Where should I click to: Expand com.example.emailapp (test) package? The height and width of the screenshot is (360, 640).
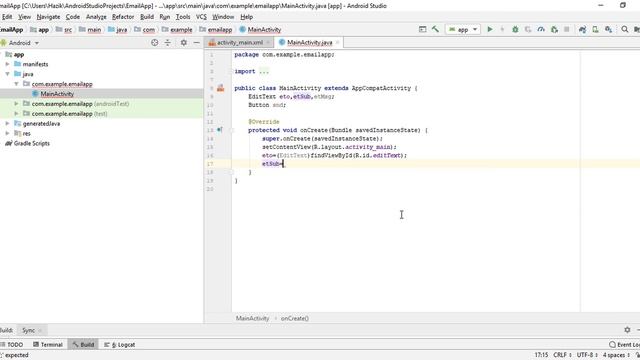tap(16, 113)
